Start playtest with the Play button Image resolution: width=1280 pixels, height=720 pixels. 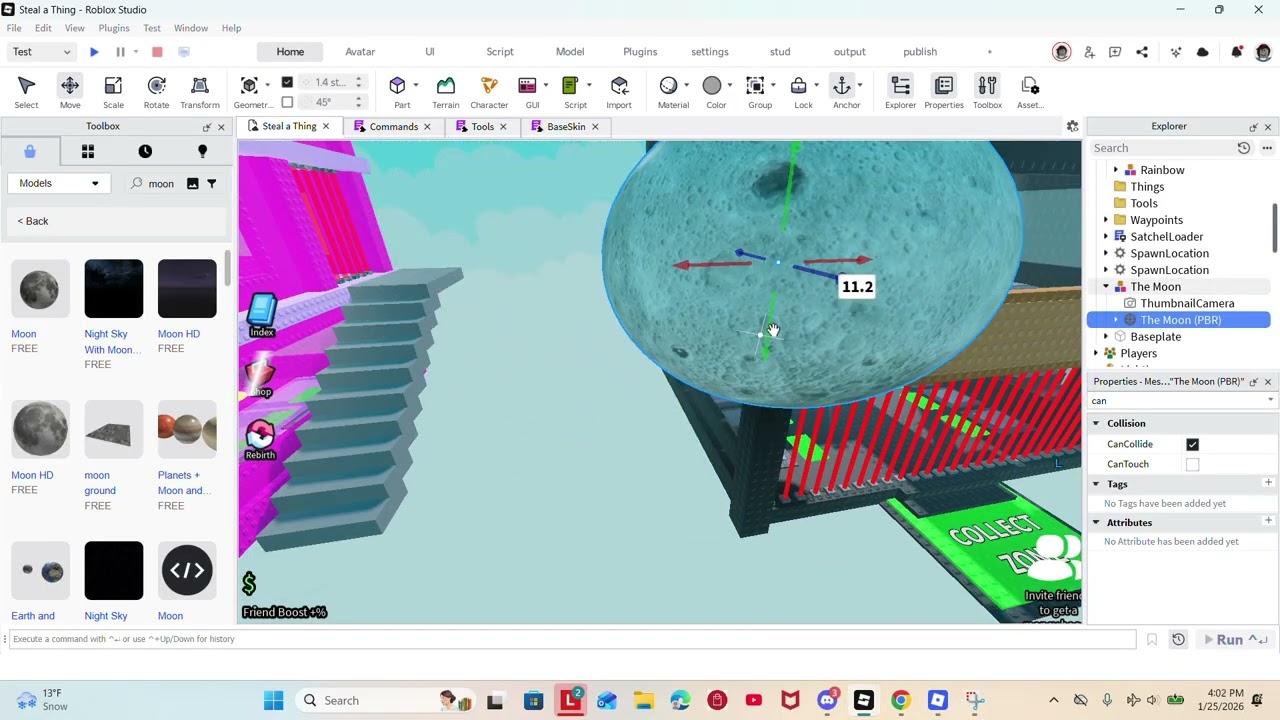tap(94, 52)
